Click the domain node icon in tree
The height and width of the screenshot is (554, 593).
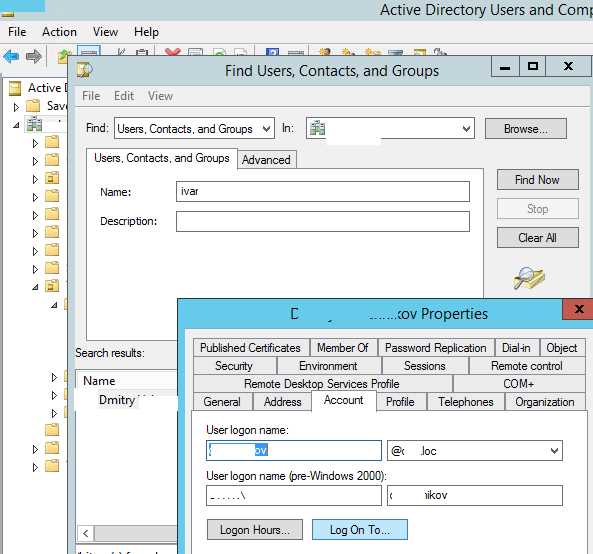34,124
